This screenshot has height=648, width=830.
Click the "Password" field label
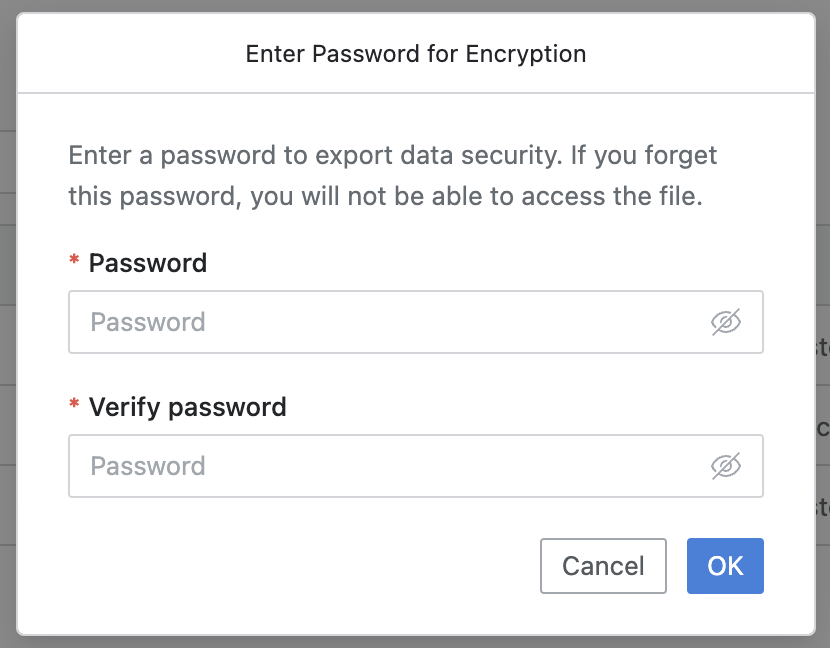click(148, 263)
